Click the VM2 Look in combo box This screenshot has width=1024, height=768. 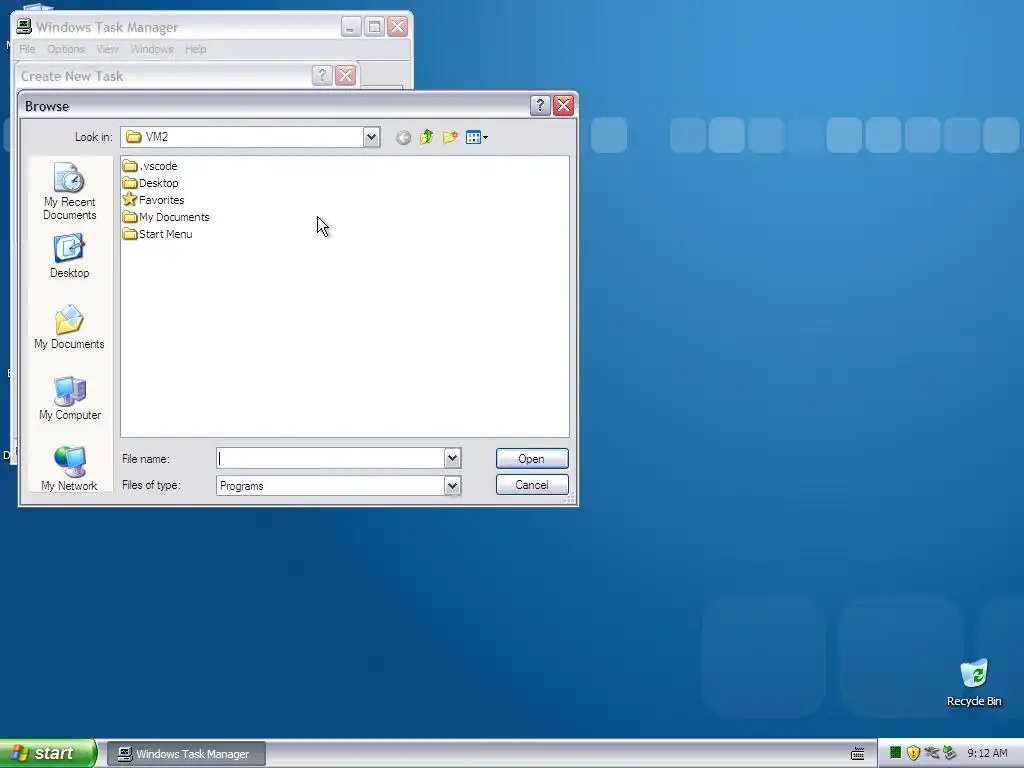click(250, 137)
